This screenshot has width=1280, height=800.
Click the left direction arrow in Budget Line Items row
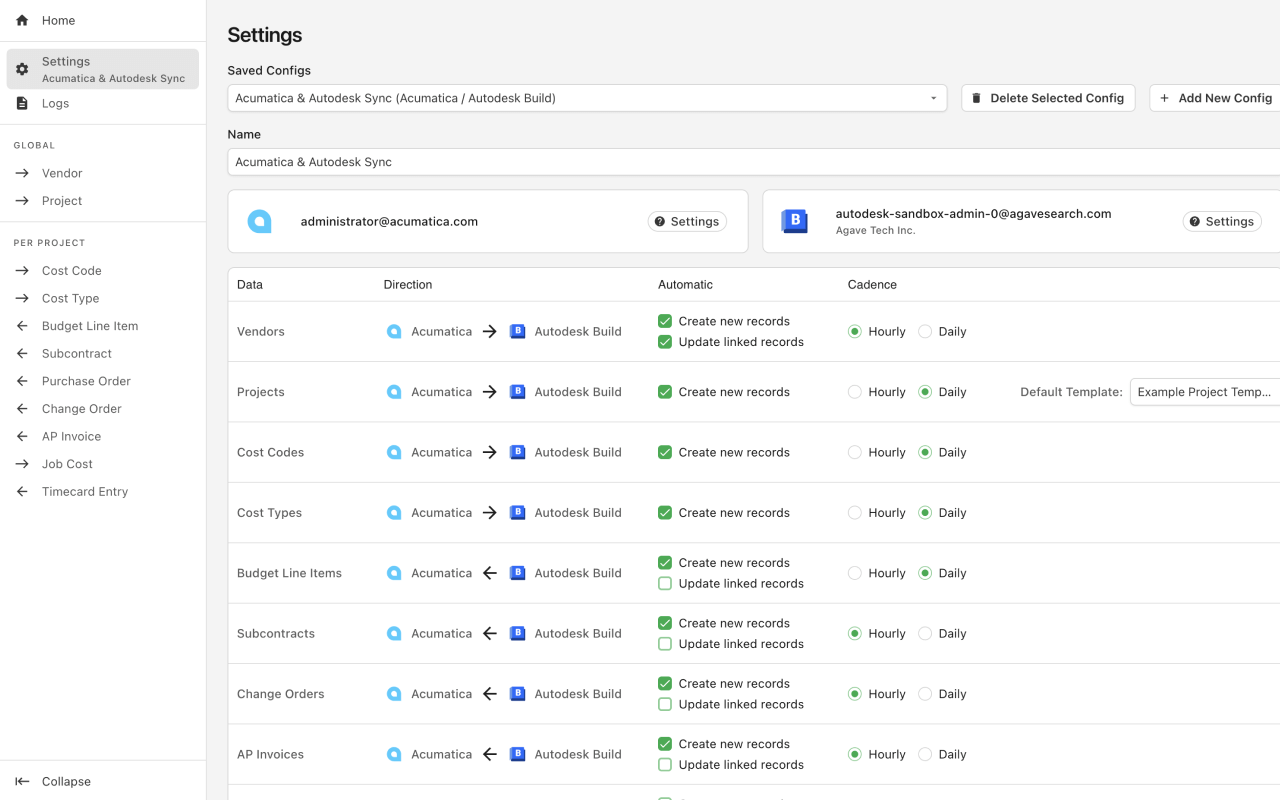[490, 573]
